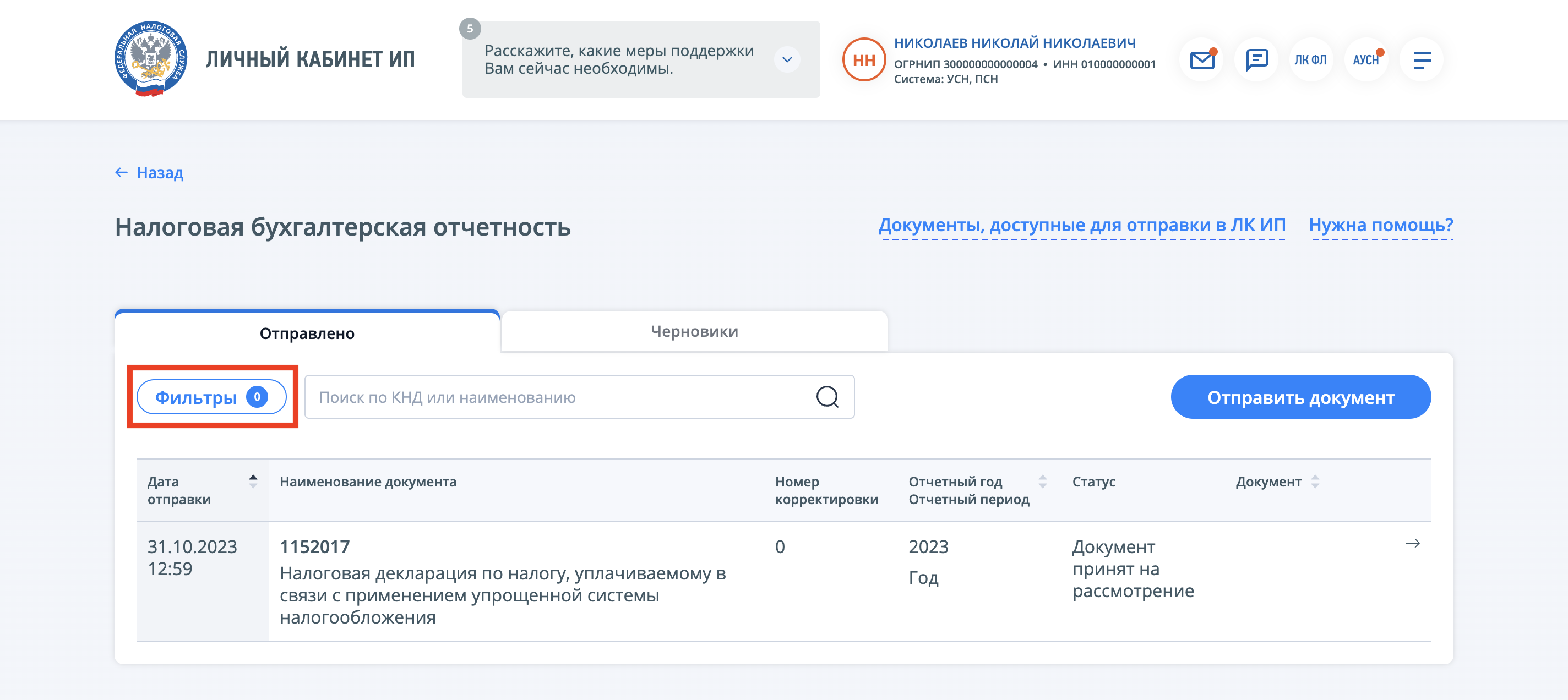Viewport: 1568px width, 700px height.
Task: Open Нужна помощь? link
Action: [1380, 225]
